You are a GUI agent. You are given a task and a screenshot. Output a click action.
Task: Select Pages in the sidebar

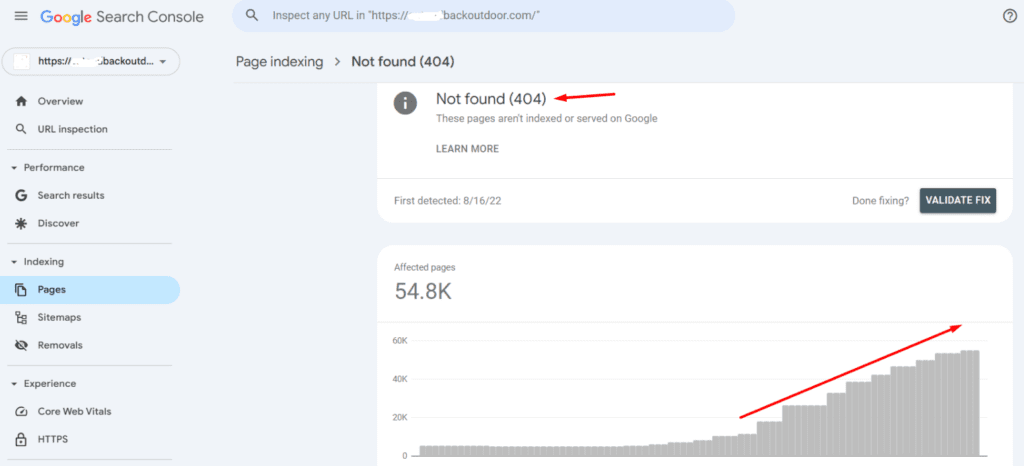click(x=52, y=289)
